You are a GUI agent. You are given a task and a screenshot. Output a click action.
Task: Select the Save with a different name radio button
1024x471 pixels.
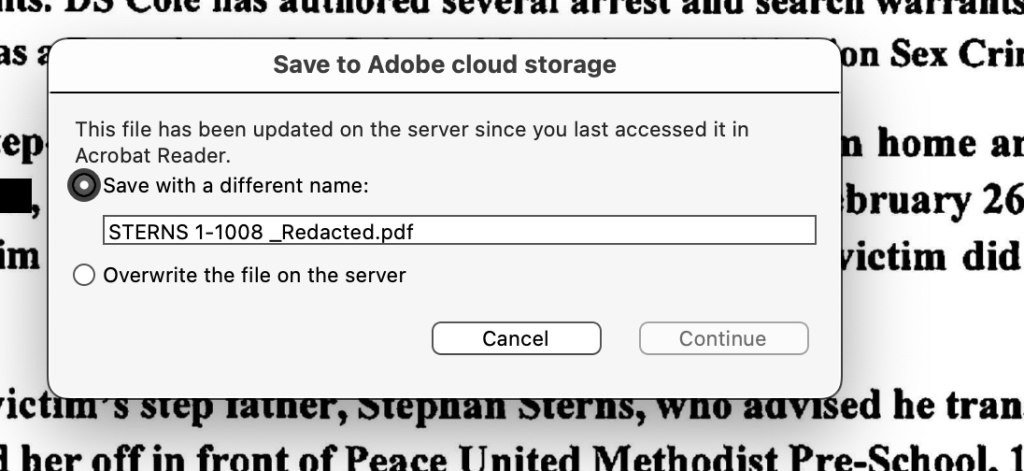tap(84, 185)
